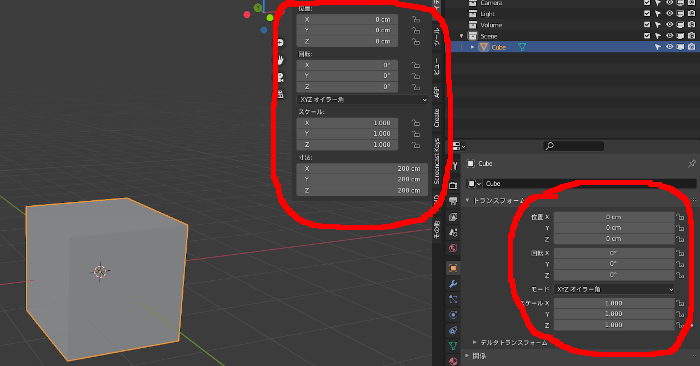The height and width of the screenshot is (366, 700).
Task: Open the Modifiers wrench icon
Action: 453,284
